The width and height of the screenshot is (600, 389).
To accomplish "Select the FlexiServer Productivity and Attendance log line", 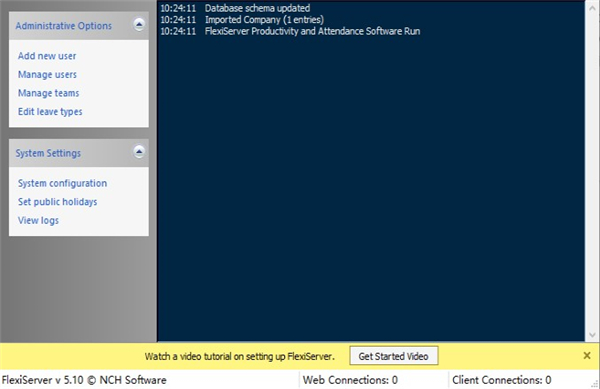I will (x=290, y=31).
